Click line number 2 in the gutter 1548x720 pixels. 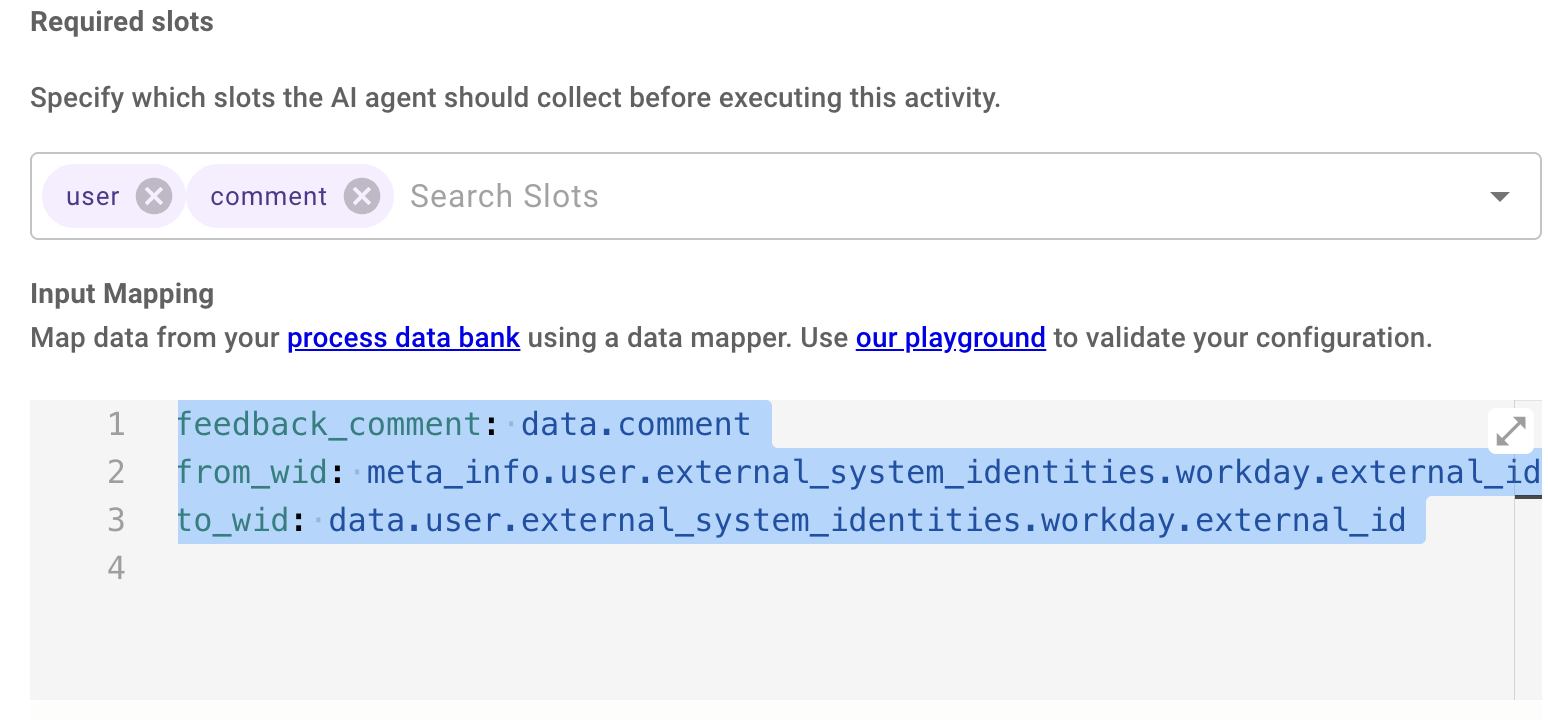[x=116, y=472]
